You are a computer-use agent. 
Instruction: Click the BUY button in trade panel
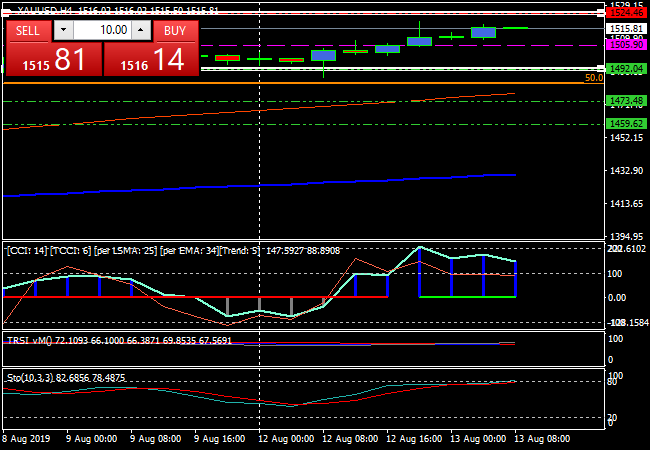(x=175, y=31)
